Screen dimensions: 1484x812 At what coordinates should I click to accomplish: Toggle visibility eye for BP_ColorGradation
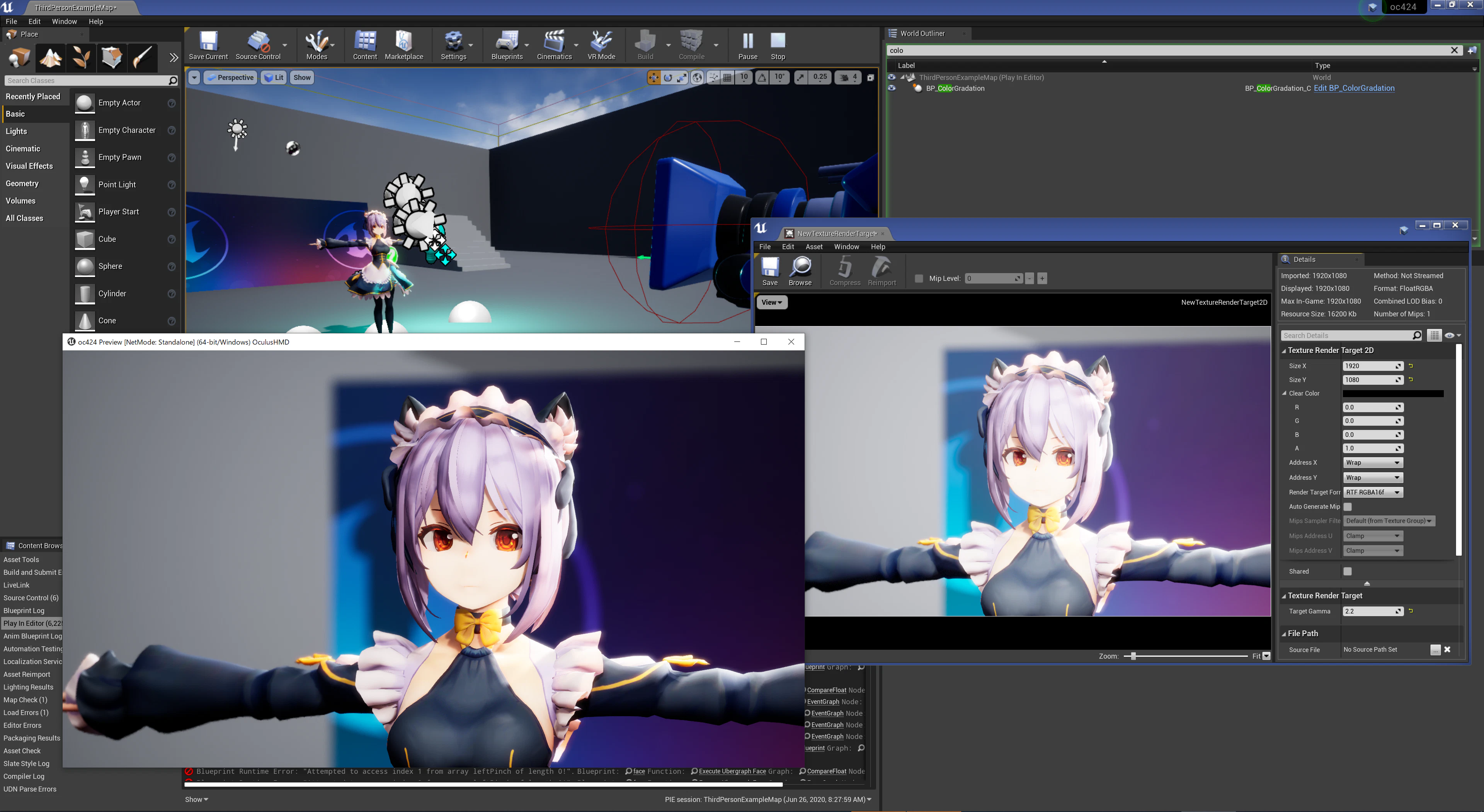pos(892,88)
